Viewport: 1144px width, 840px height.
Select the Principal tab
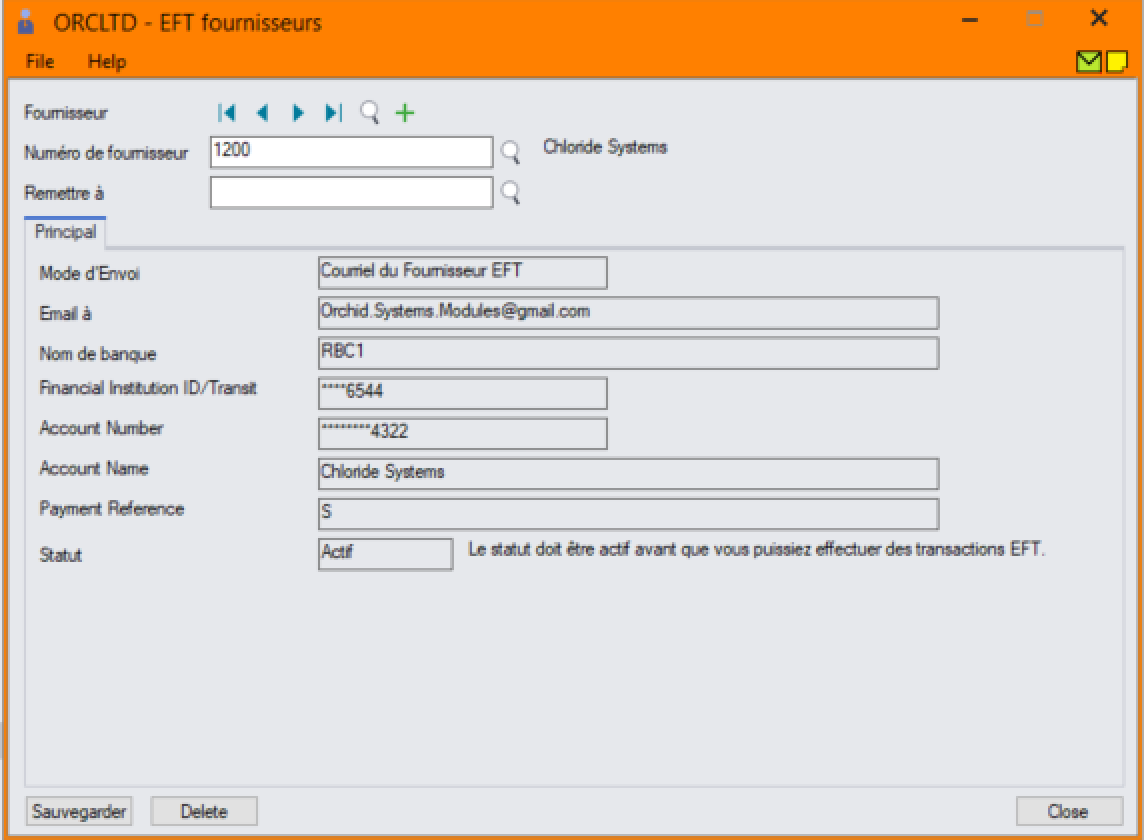(66, 231)
